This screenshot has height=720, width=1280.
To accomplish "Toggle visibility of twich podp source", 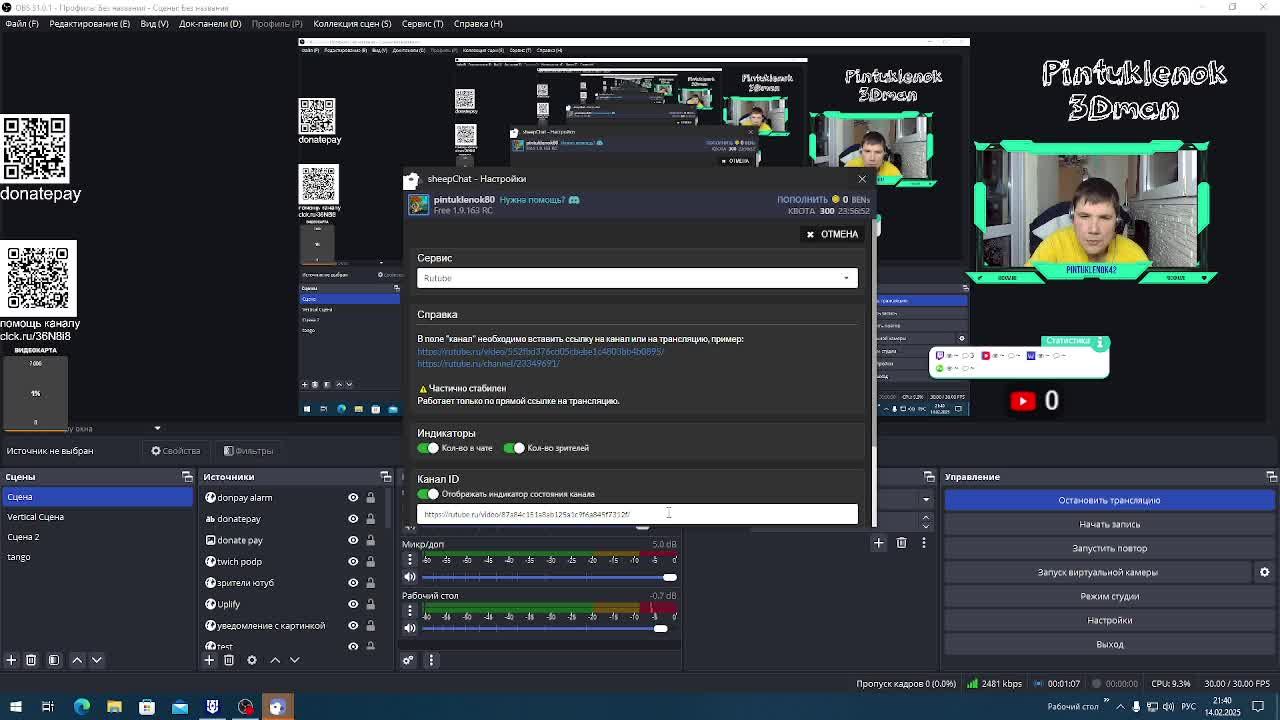I will coord(353,562).
